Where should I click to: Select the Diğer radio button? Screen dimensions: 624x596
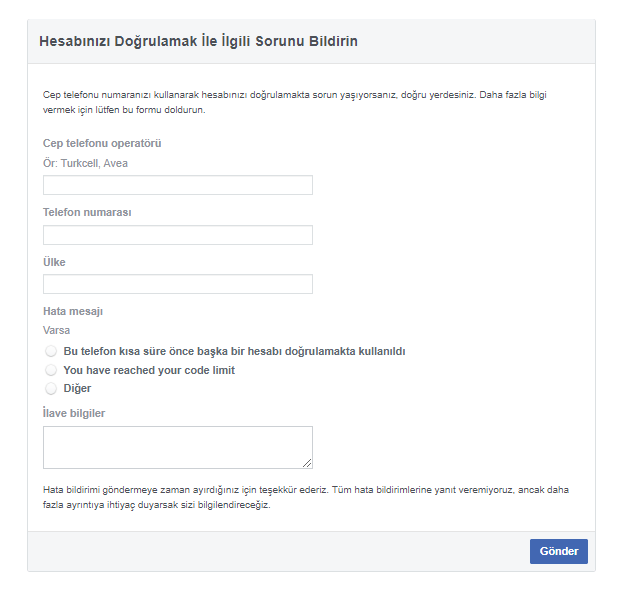point(51,388)
